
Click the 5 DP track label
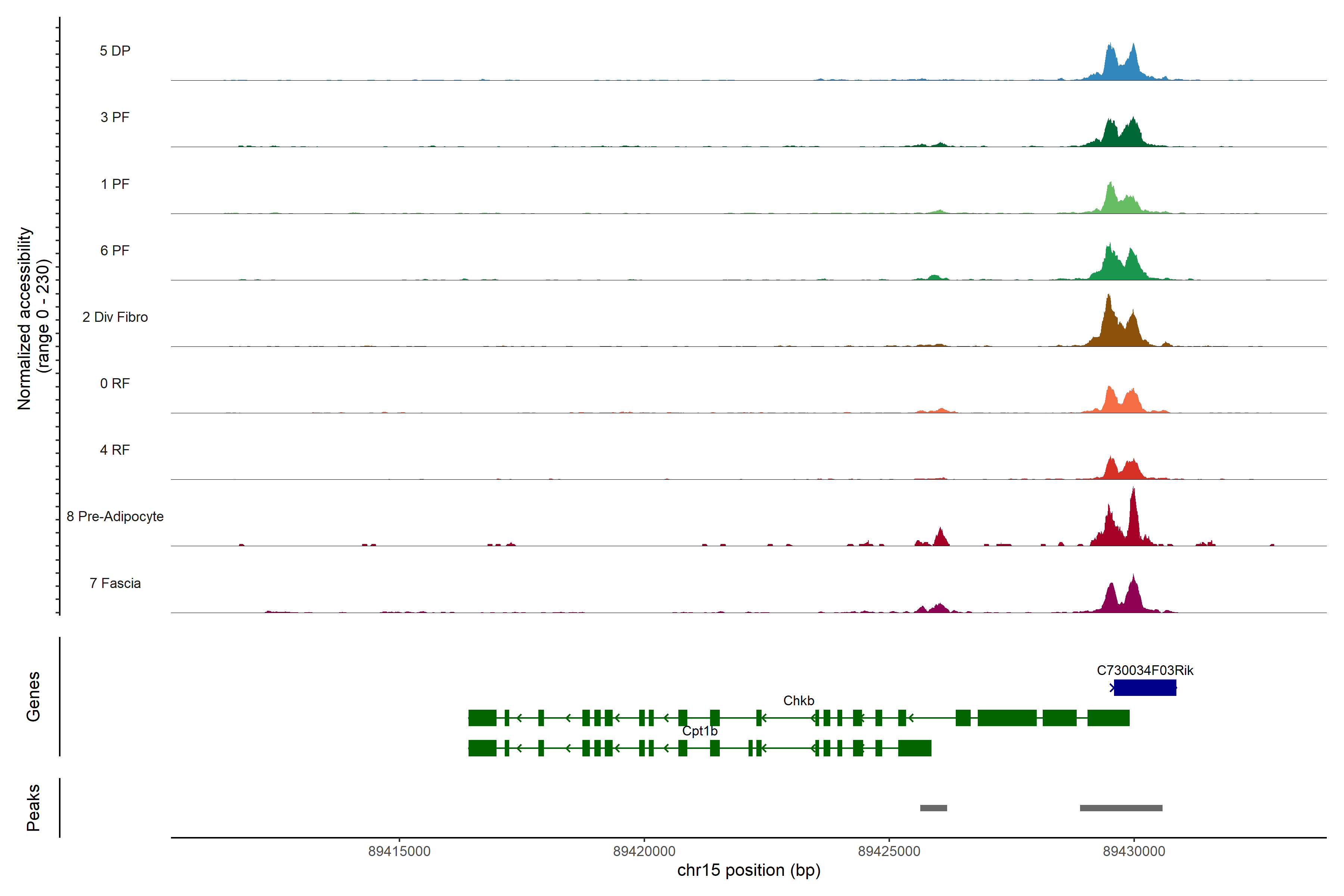click(x=115, y=51)
